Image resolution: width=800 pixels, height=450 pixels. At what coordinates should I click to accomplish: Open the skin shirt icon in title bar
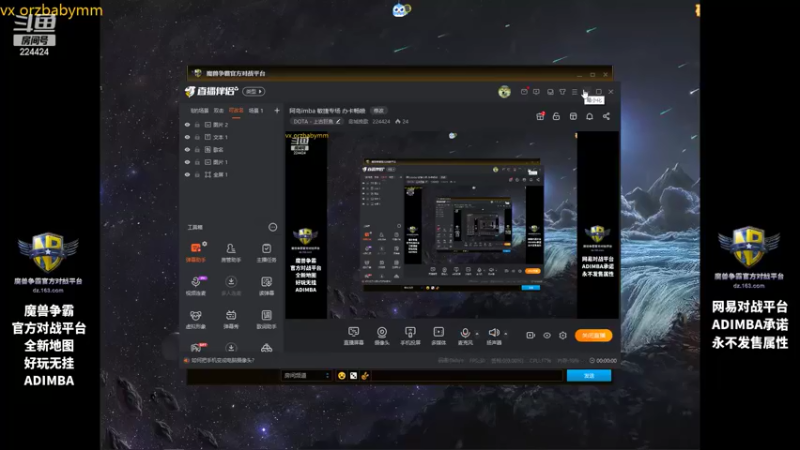(x=562, y=92)
